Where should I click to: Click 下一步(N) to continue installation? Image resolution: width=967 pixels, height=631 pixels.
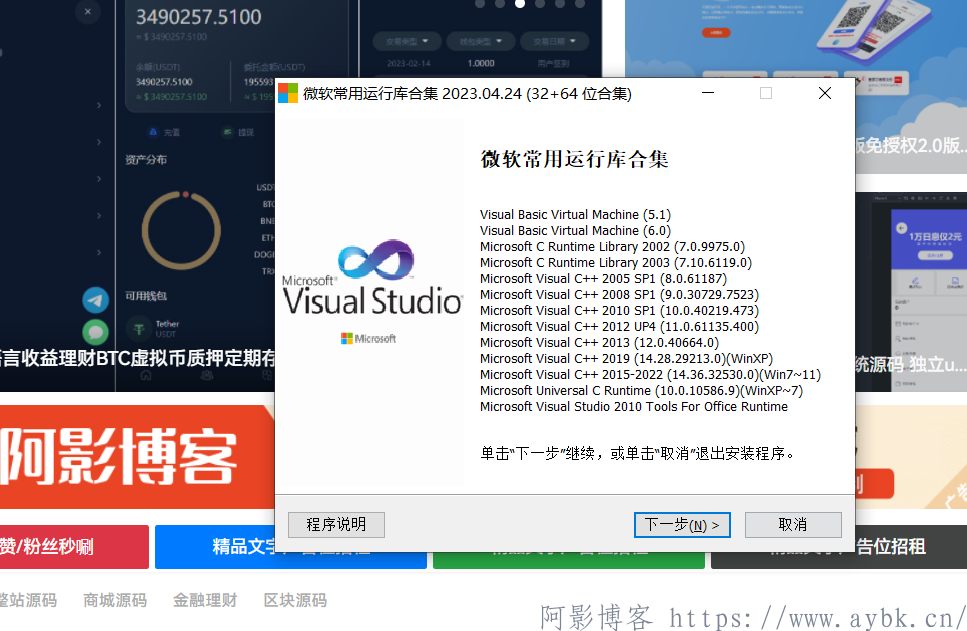pyautogui.click(x=682, y=525)
